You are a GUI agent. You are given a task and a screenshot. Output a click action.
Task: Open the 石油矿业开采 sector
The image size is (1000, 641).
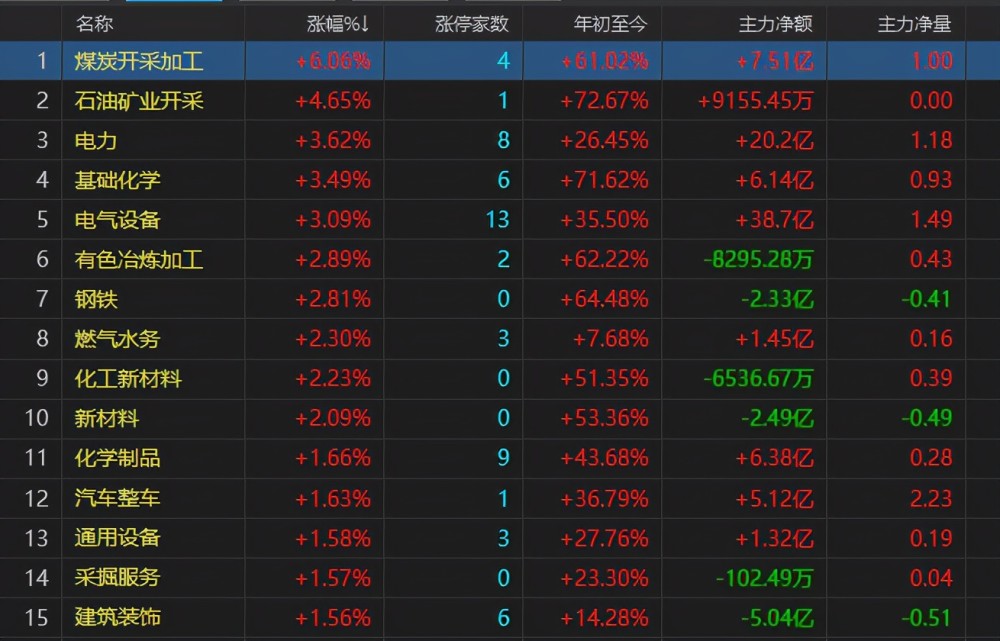coord(138,100)
